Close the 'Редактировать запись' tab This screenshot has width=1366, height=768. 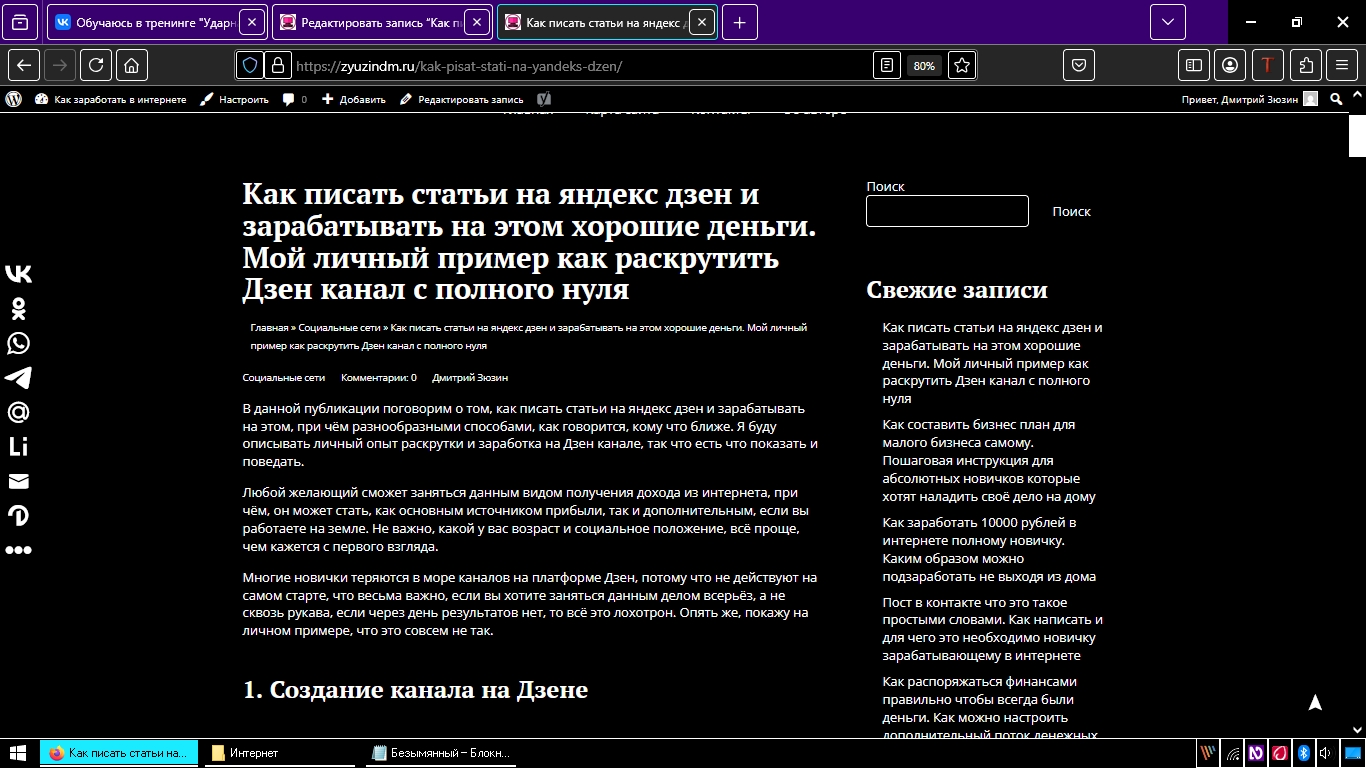[478, 22]
